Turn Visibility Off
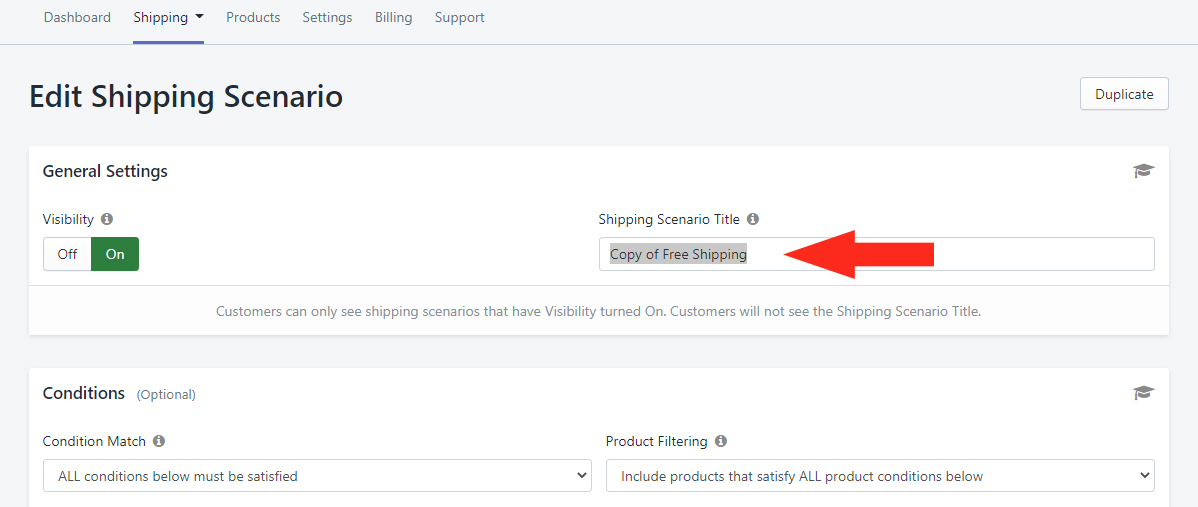 coord(67,254)
